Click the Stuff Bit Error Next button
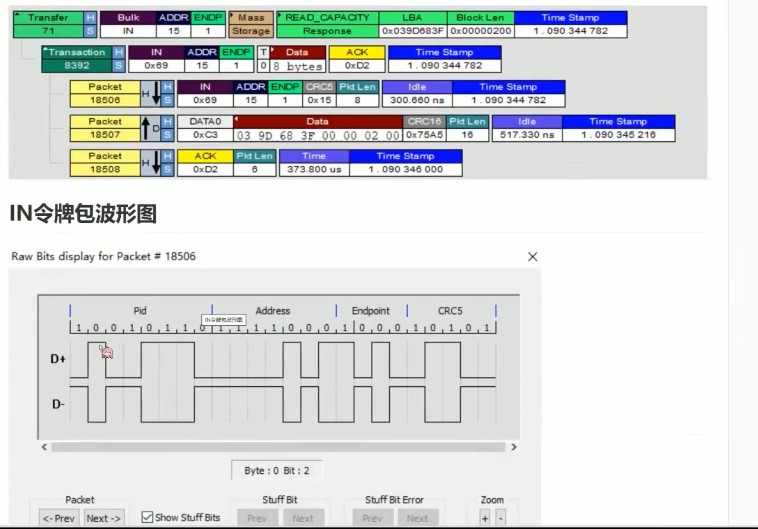The image size is (758, 529). 417,518
